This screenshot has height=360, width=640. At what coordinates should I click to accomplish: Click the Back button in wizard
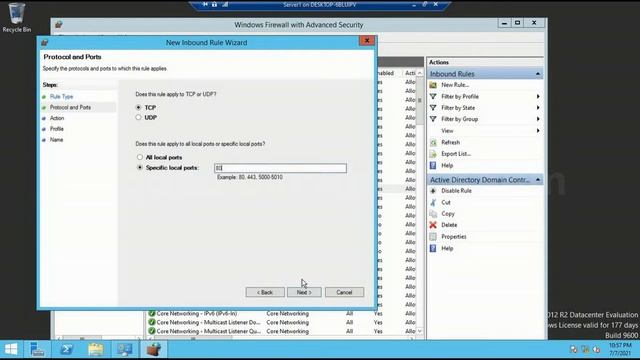point(265,292)
